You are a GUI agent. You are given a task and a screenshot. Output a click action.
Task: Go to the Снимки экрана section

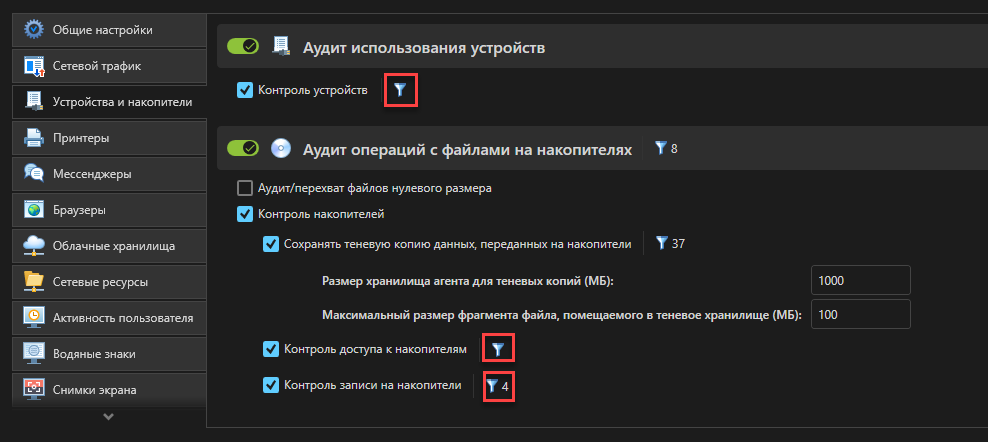pyautogui.click(x=110, y=389)
